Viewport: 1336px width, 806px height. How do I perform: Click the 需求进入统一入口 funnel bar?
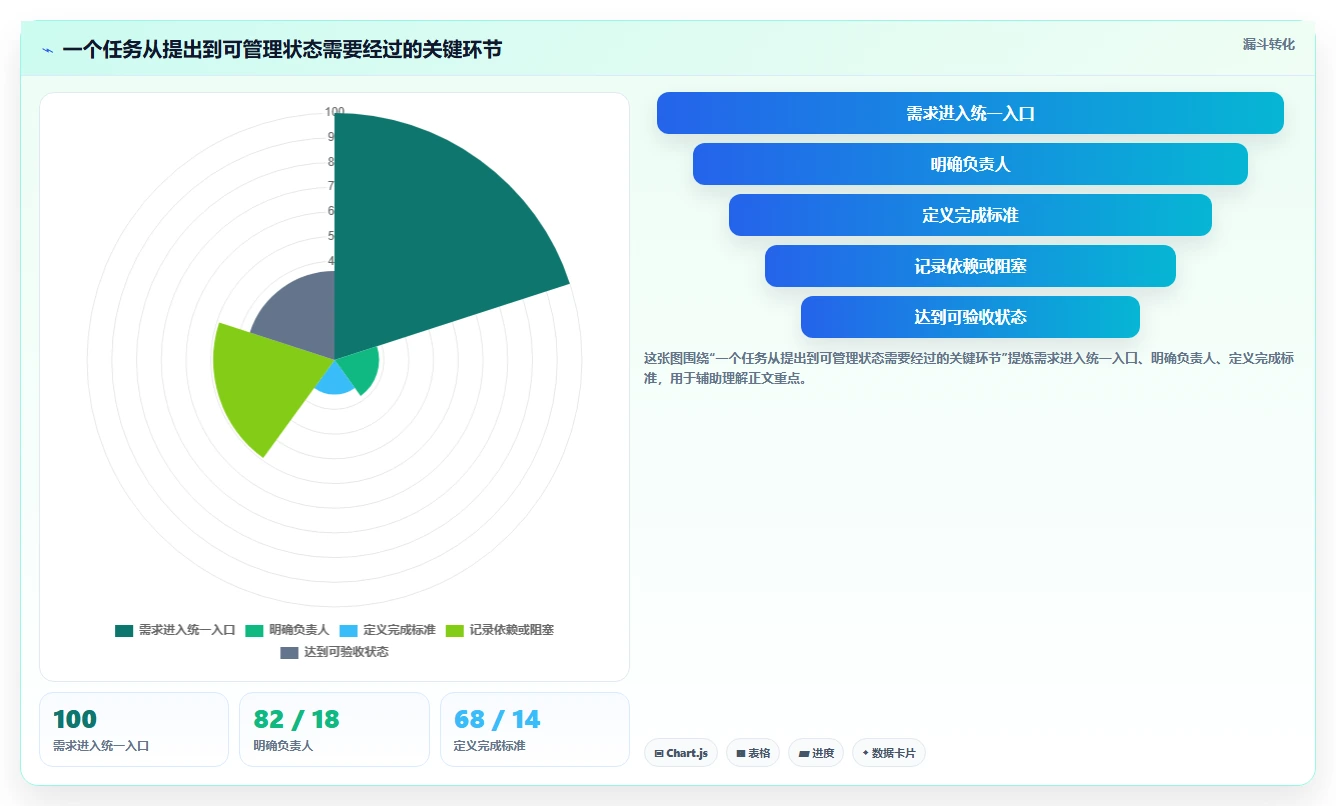(x=970, y=113)
